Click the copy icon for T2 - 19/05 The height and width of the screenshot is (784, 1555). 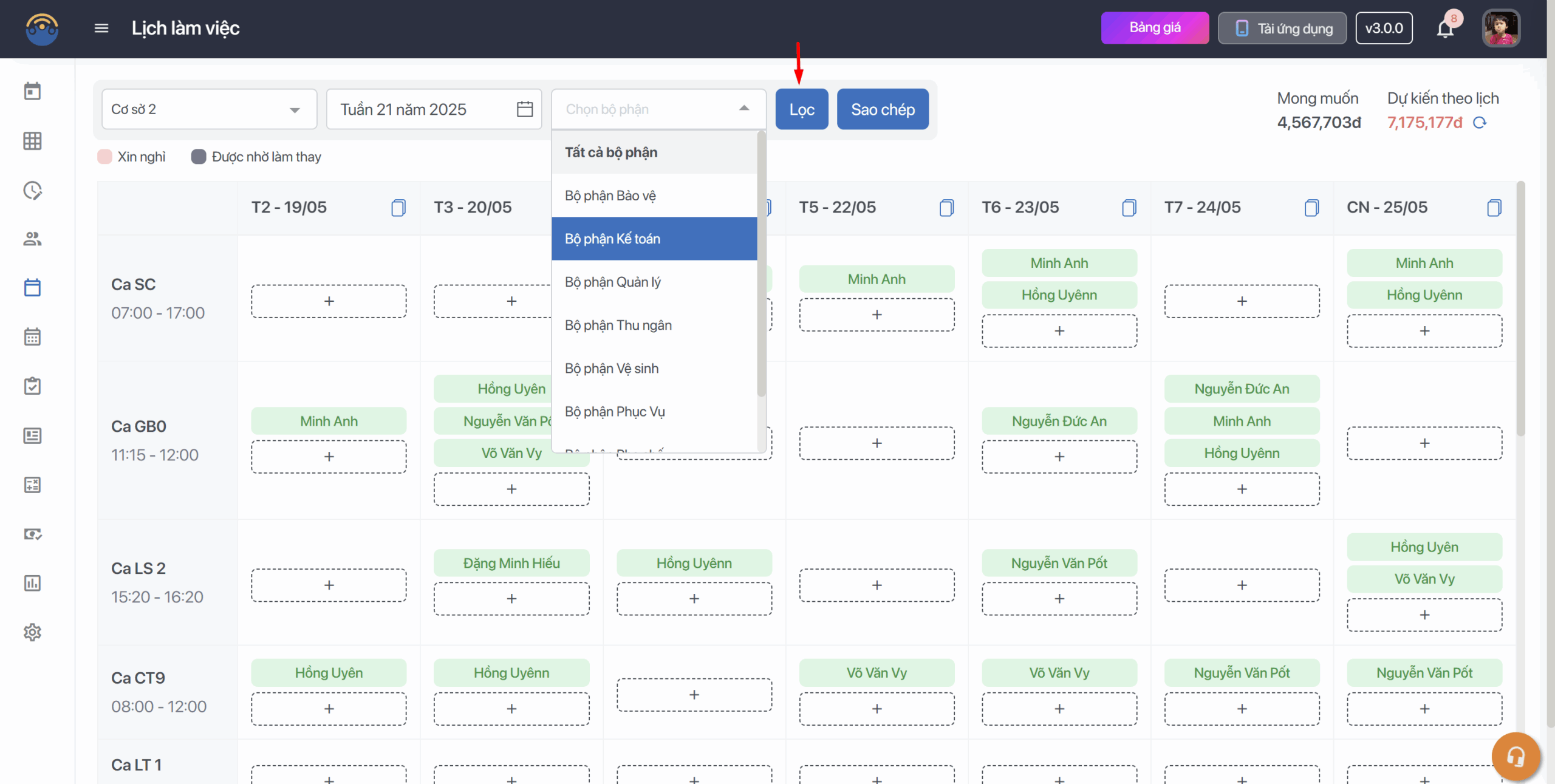(398, 208)
